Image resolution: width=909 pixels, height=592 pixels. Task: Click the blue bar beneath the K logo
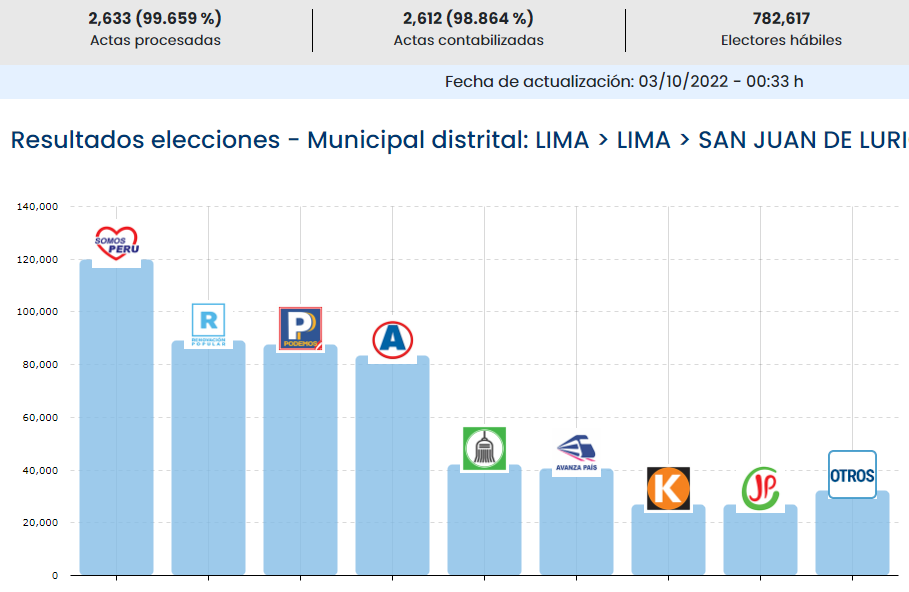pos(668,543)
